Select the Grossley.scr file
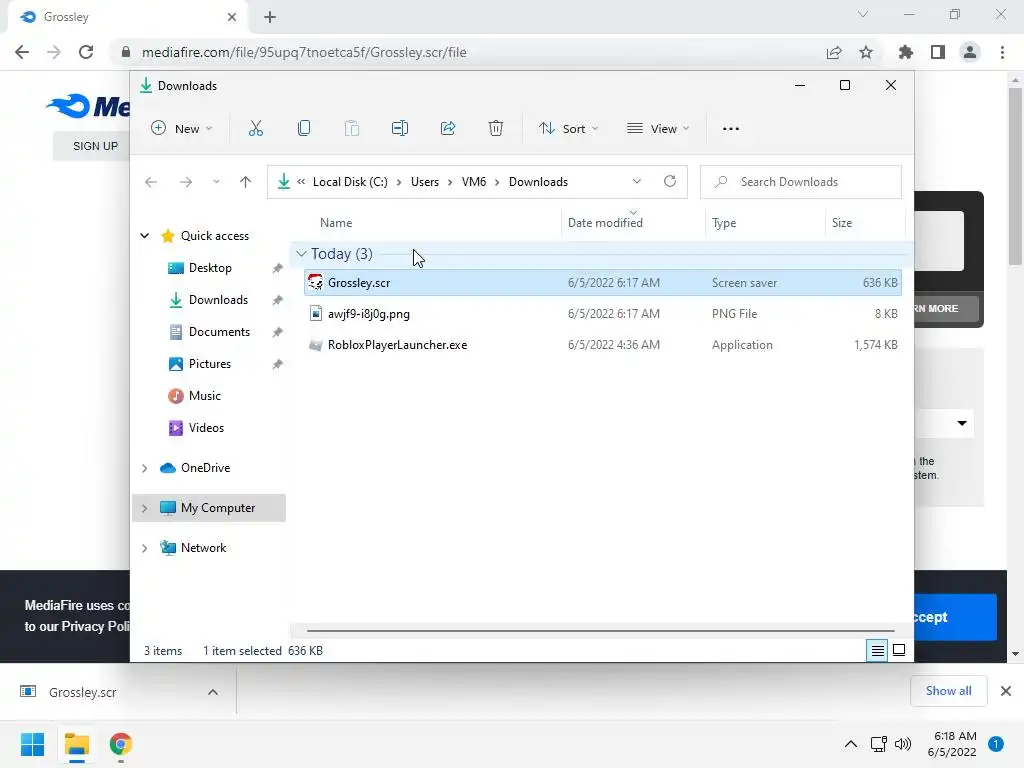Viewport: 1024px width, 768px height. (x=602, y=283)
